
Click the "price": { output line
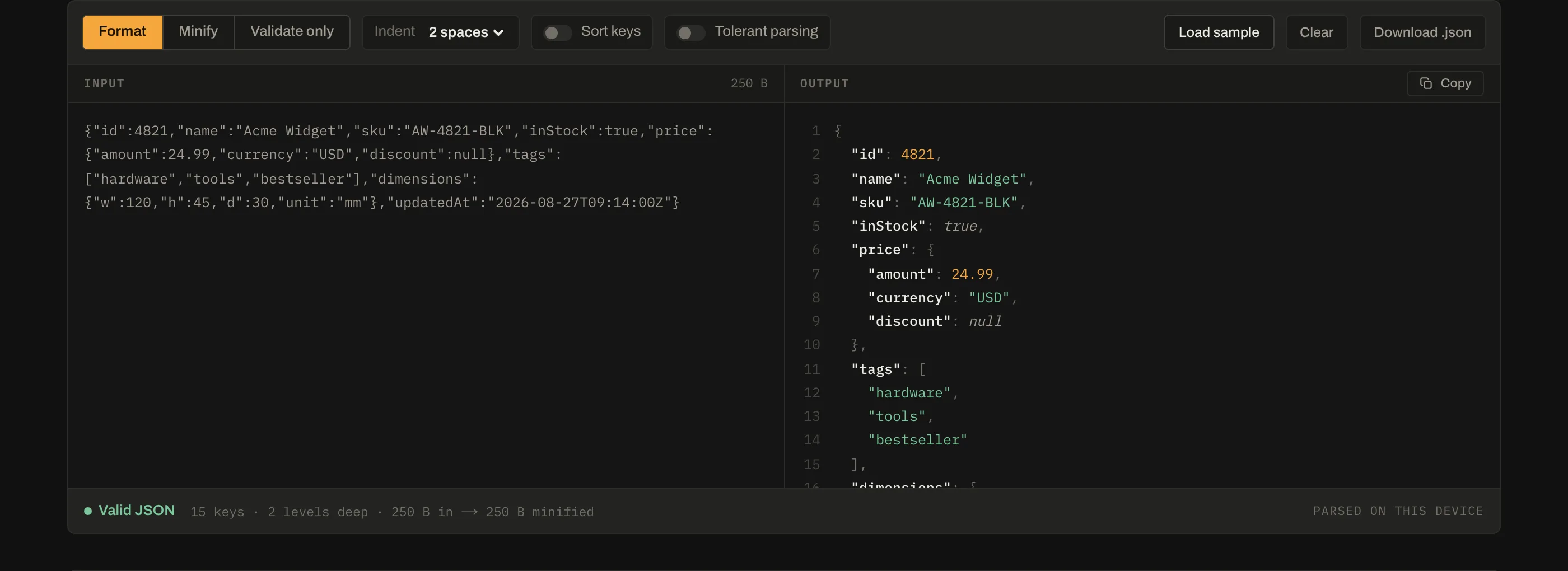point(892,250)
